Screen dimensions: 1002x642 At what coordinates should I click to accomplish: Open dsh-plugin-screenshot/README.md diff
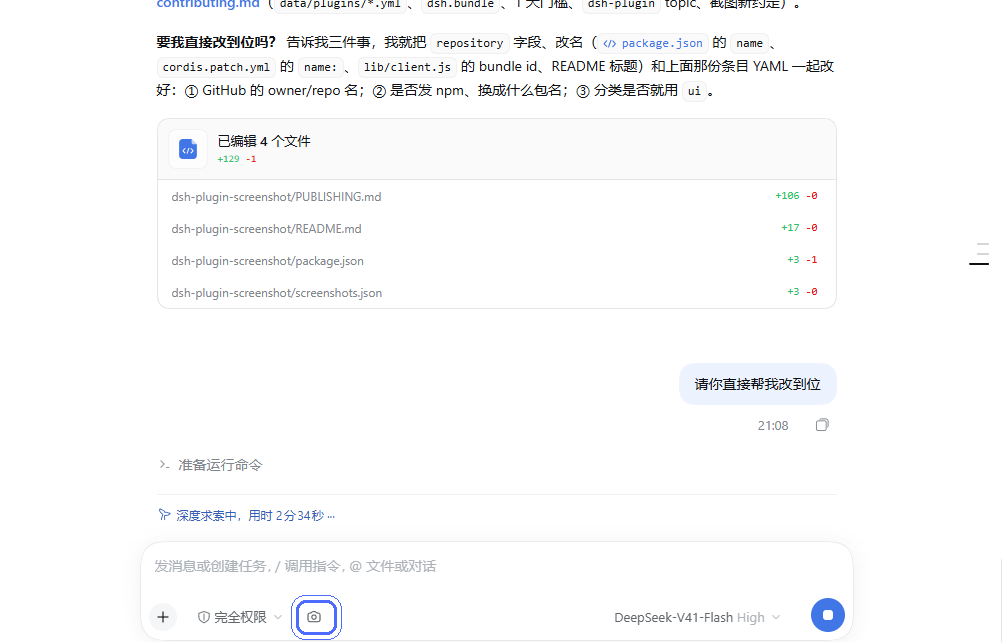pyautogui.click(x=497, y=229)
